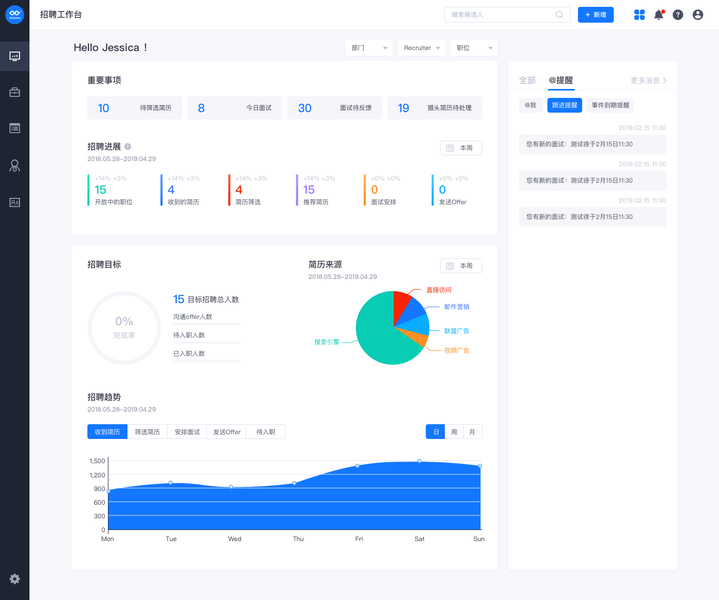Open the calendar list sidebar icon

(x=15, y=128)
